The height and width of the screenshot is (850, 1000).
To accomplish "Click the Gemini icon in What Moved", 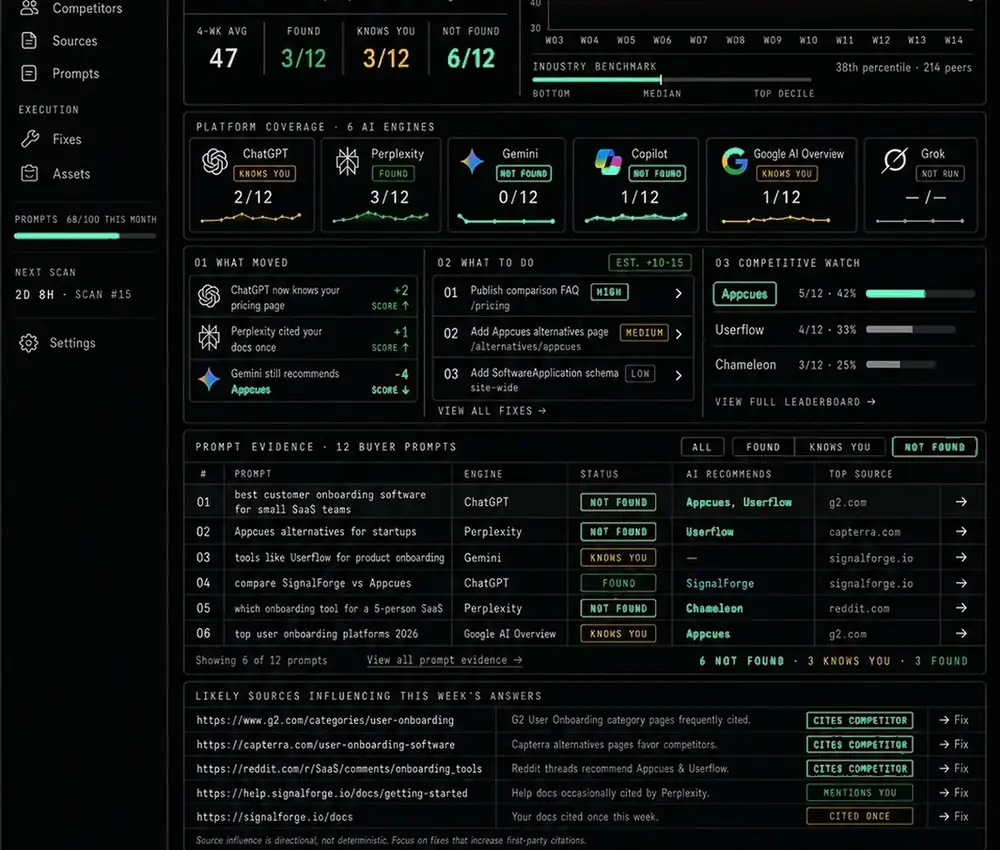I will click(209, 379).
